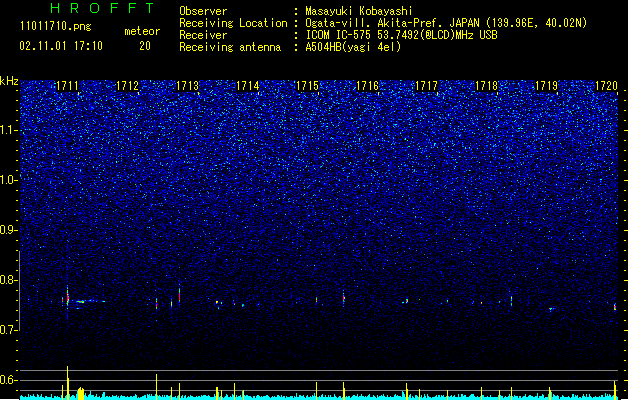Screen dimensions: 629x400
Task: Click observer name Masayuki Kobayashi
Action: pos(359,11)
